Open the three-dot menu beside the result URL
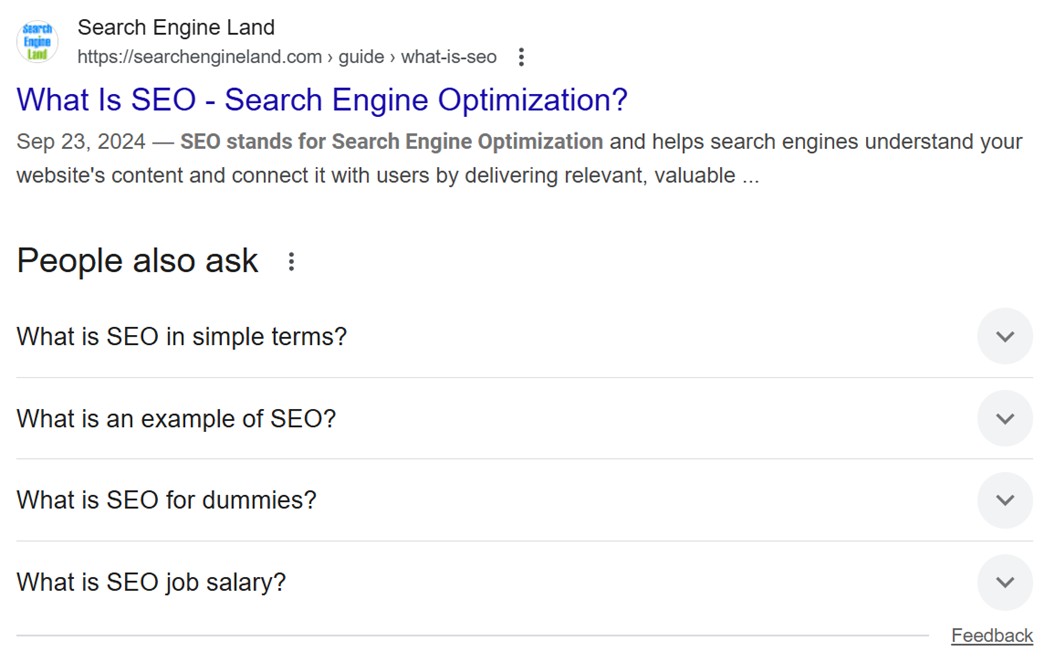 (x=521, y=57)
